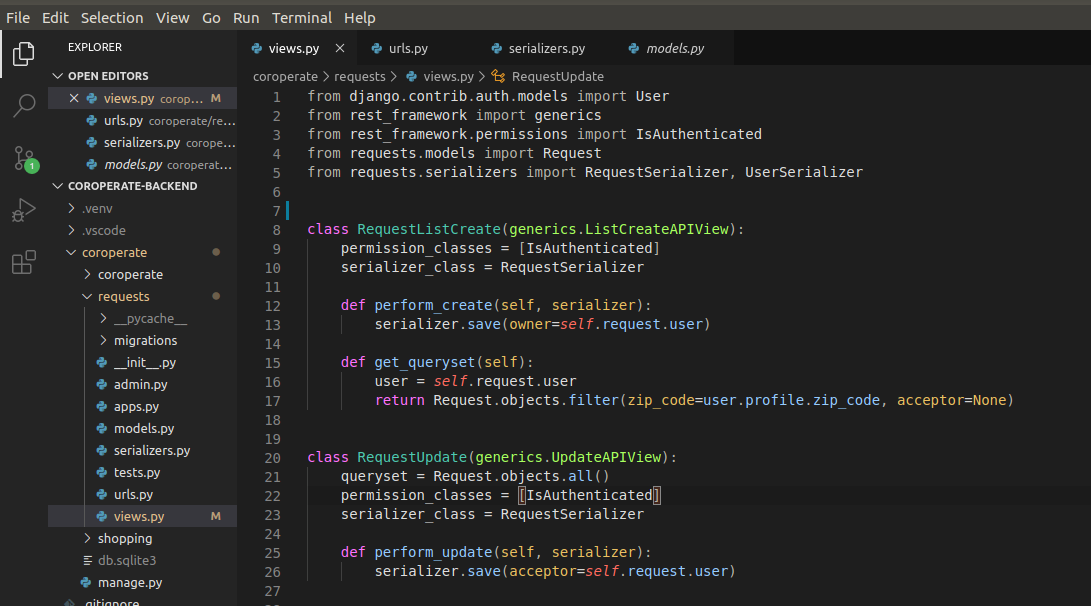Switch to serializers.py editor tab
Viewport: 1091px width, 606px height.
pyautogui.click(x=547, y=48)
